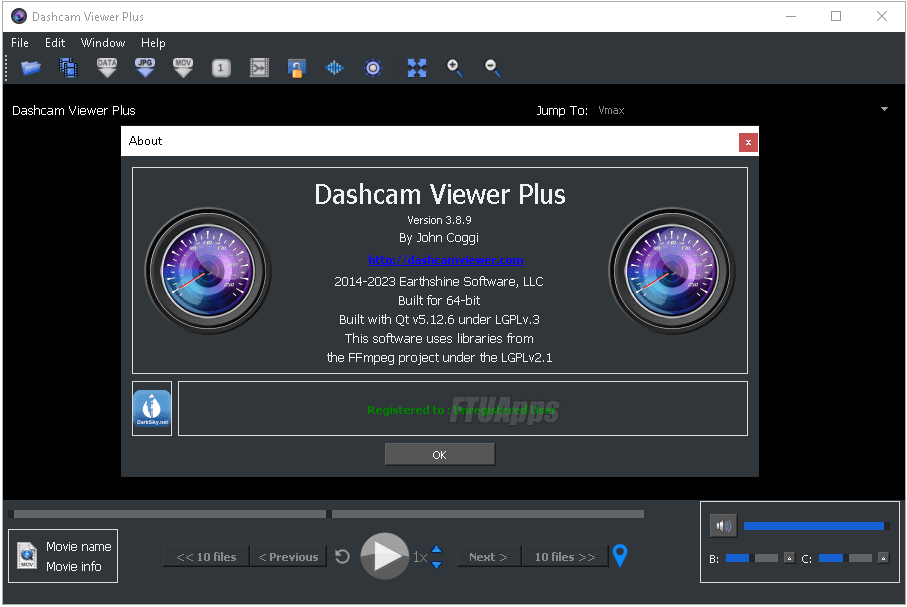Image resolution: width=907 pixels, height=607 pixels.
Task: Click the movie file MOV icon
Action: 27,556
